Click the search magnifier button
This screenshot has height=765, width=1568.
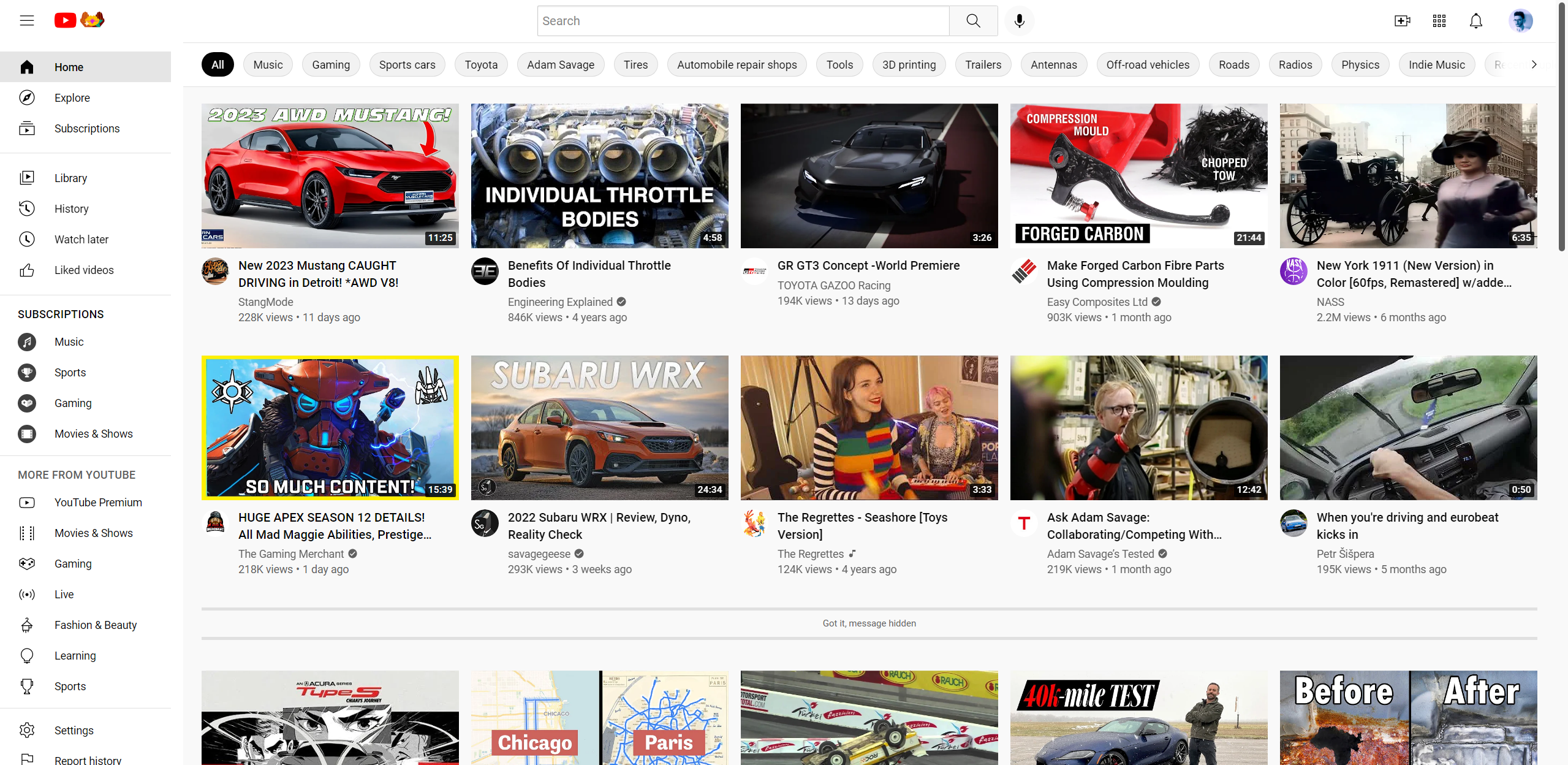coord(973,21)
